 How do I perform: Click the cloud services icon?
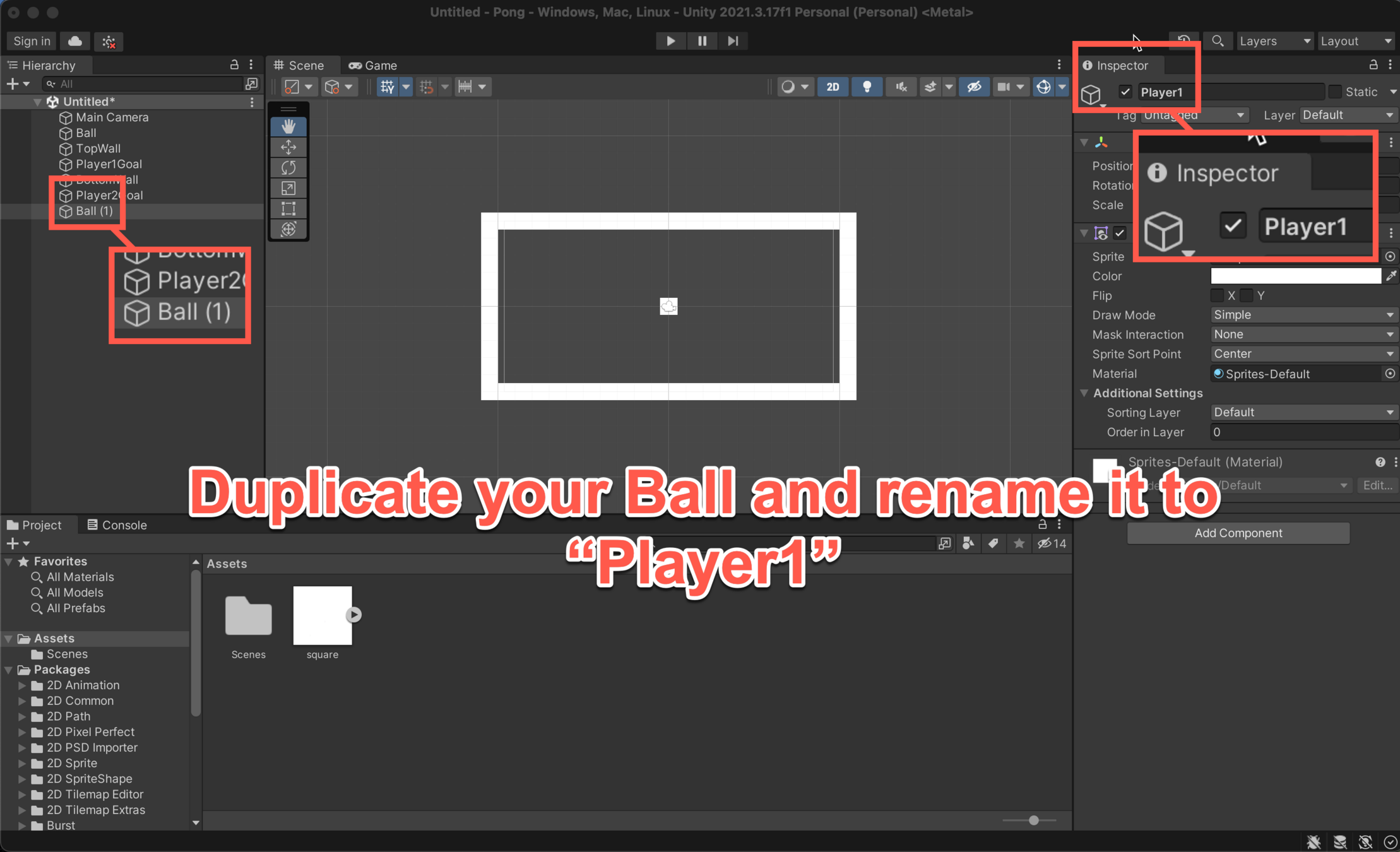pyautogui.click(x=74, y=41)
